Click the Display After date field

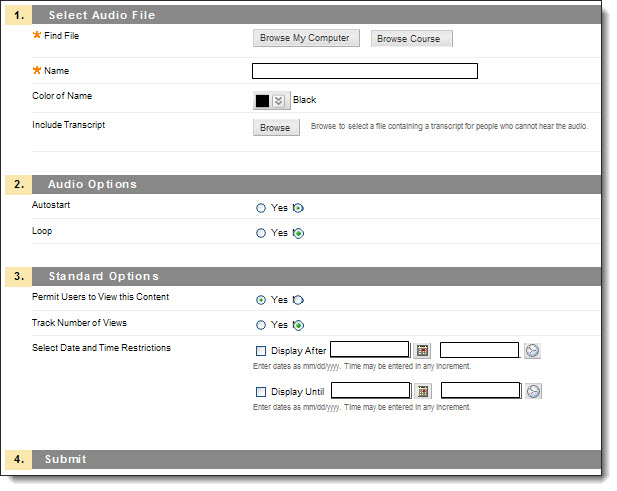pos(369,349)
